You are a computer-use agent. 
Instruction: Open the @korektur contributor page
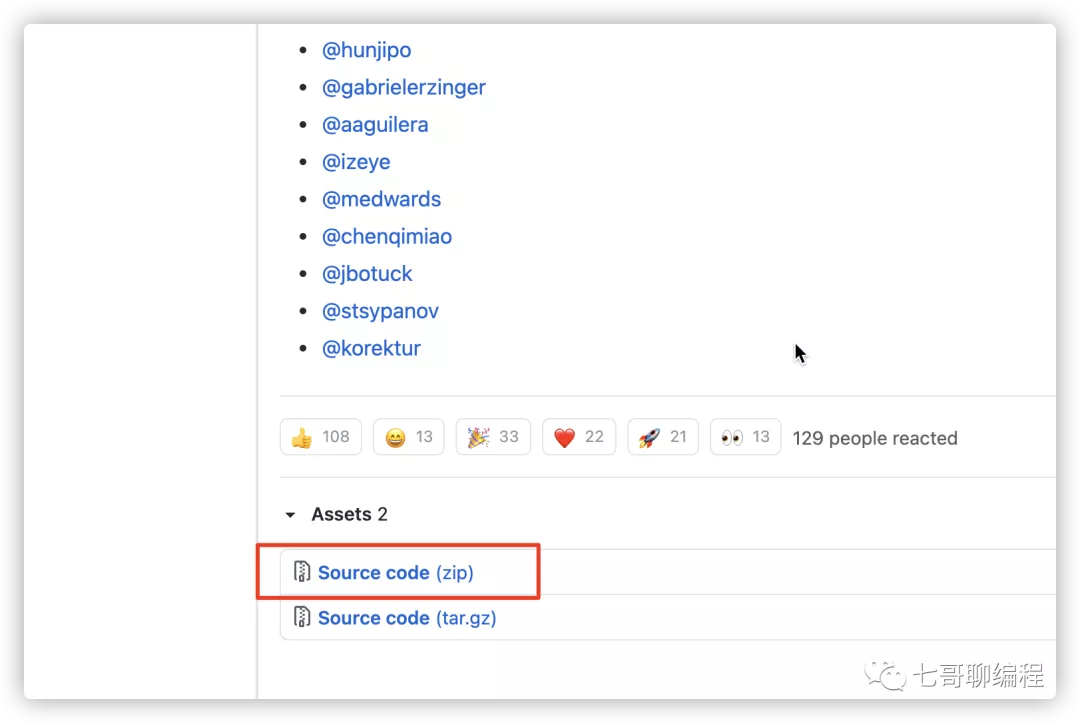coord(371,348)
